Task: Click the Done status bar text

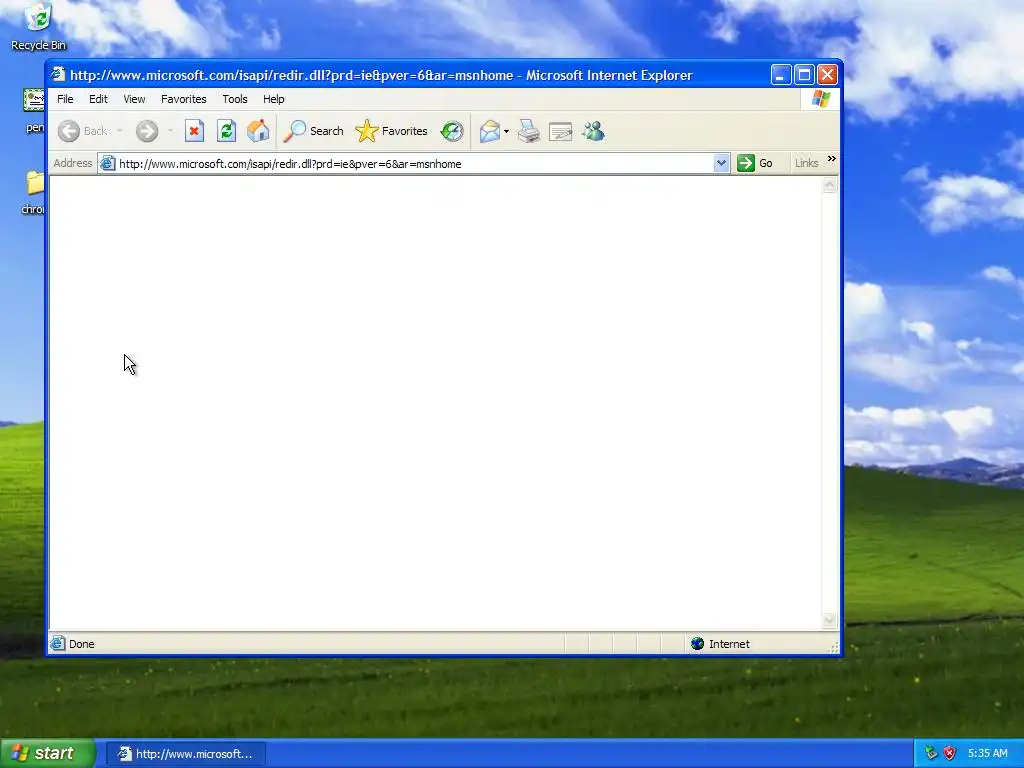Action: [x=82, y=644]
